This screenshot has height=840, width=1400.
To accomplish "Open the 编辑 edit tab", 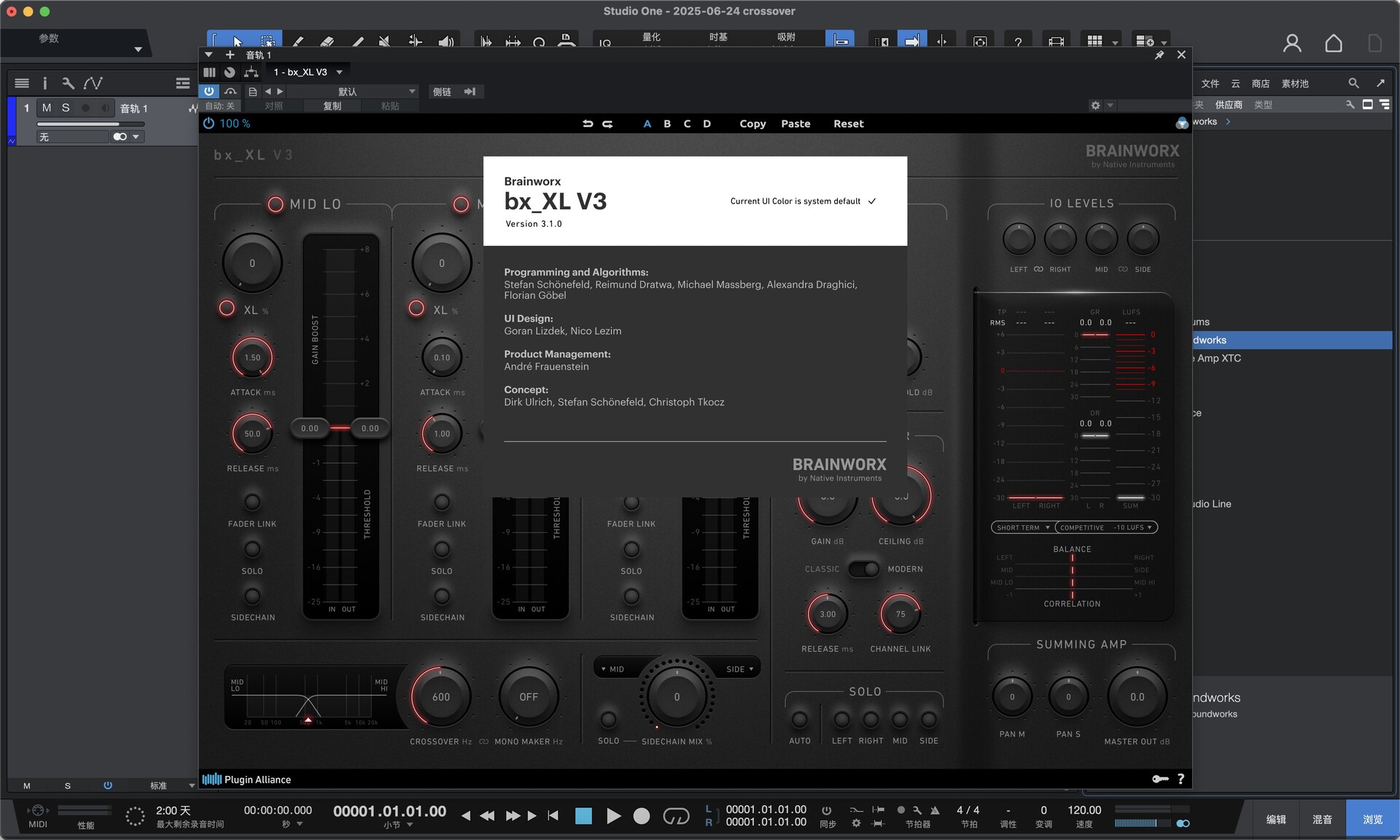I will pos(1276,820).
